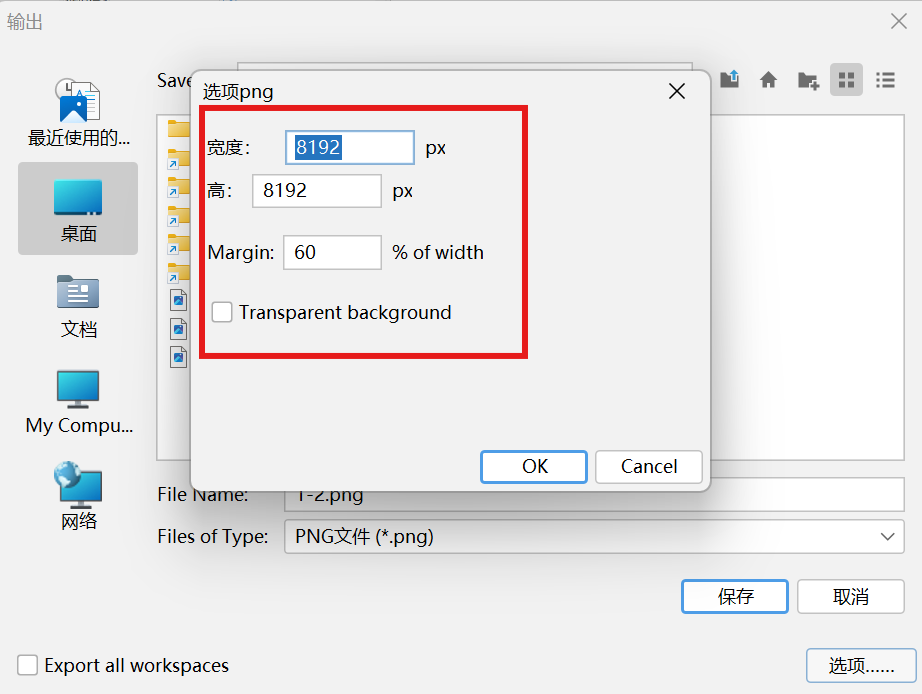Open the 网络 network location

(x=78, y=497)
